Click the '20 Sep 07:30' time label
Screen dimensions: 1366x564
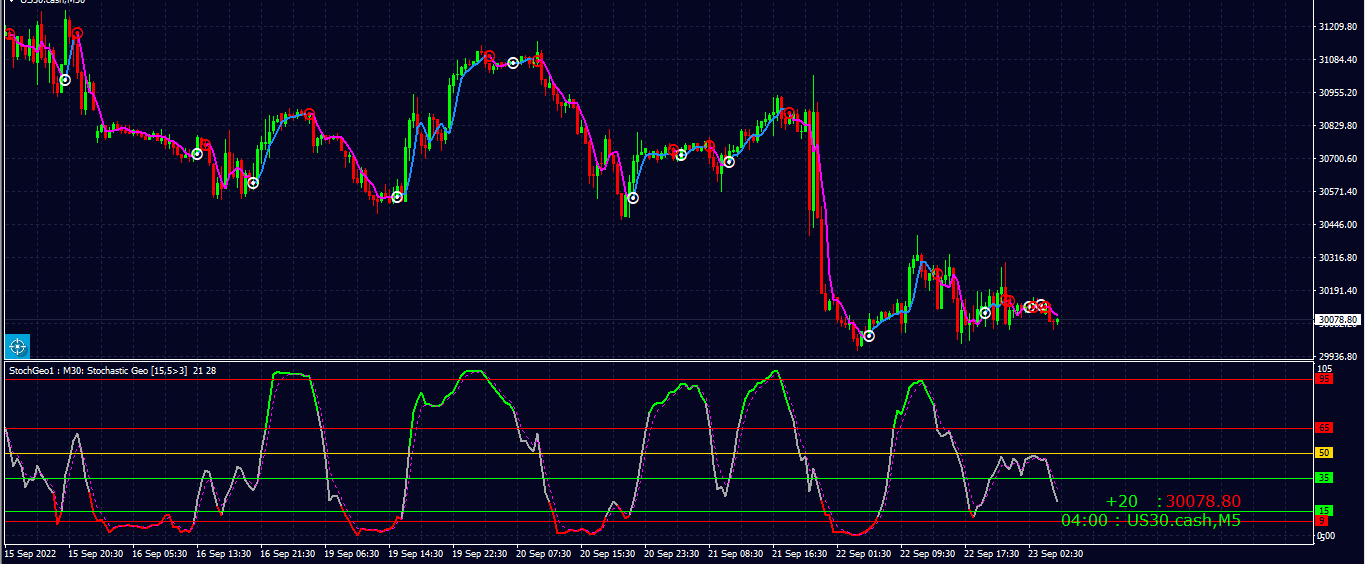[x=544, y=553]
